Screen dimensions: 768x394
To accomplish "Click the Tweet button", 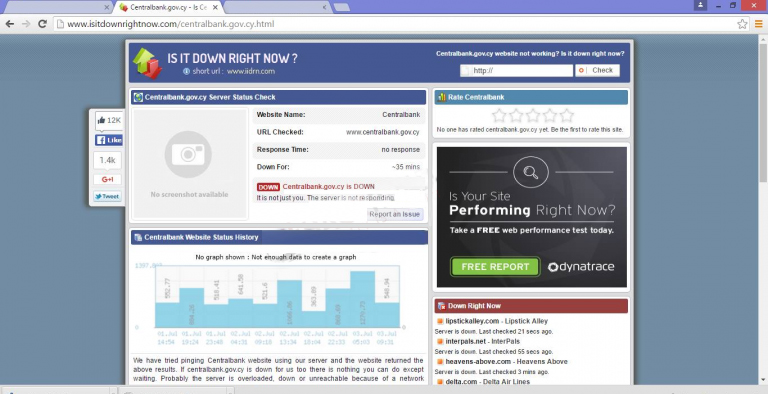I will (107, 197).
